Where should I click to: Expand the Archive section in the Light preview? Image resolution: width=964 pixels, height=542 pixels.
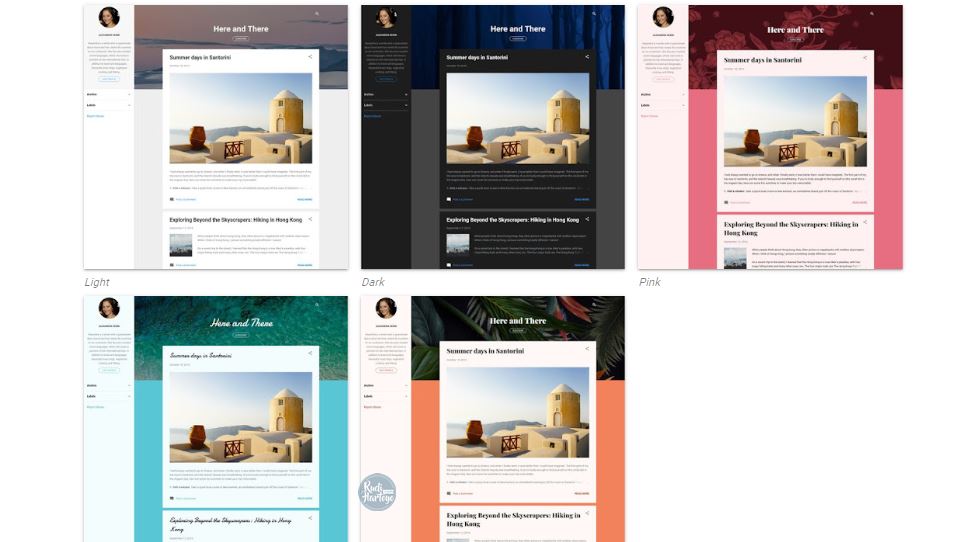point(109,95)
